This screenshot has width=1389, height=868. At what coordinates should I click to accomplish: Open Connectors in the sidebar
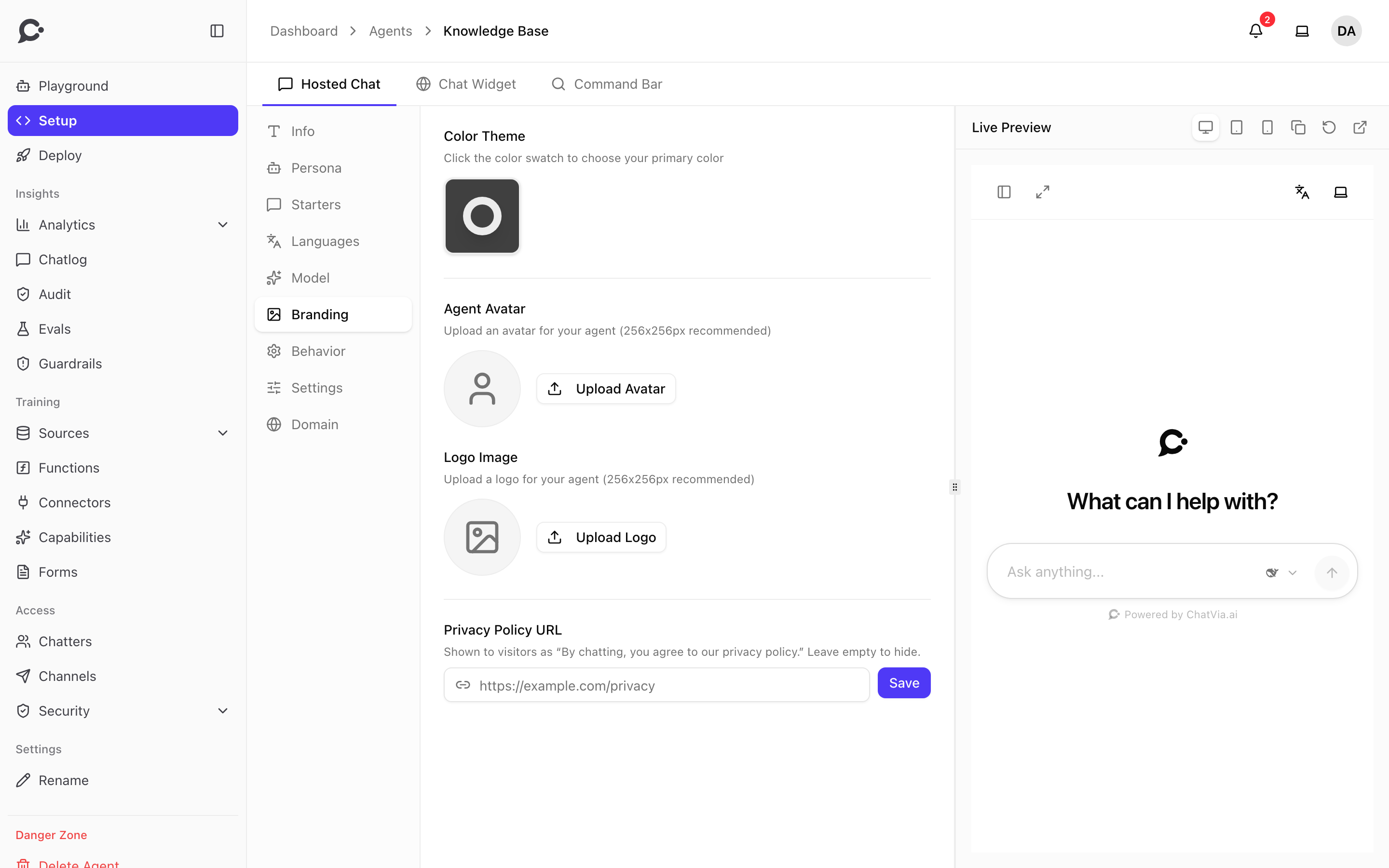pyautogui.click(x=123, y=502)
